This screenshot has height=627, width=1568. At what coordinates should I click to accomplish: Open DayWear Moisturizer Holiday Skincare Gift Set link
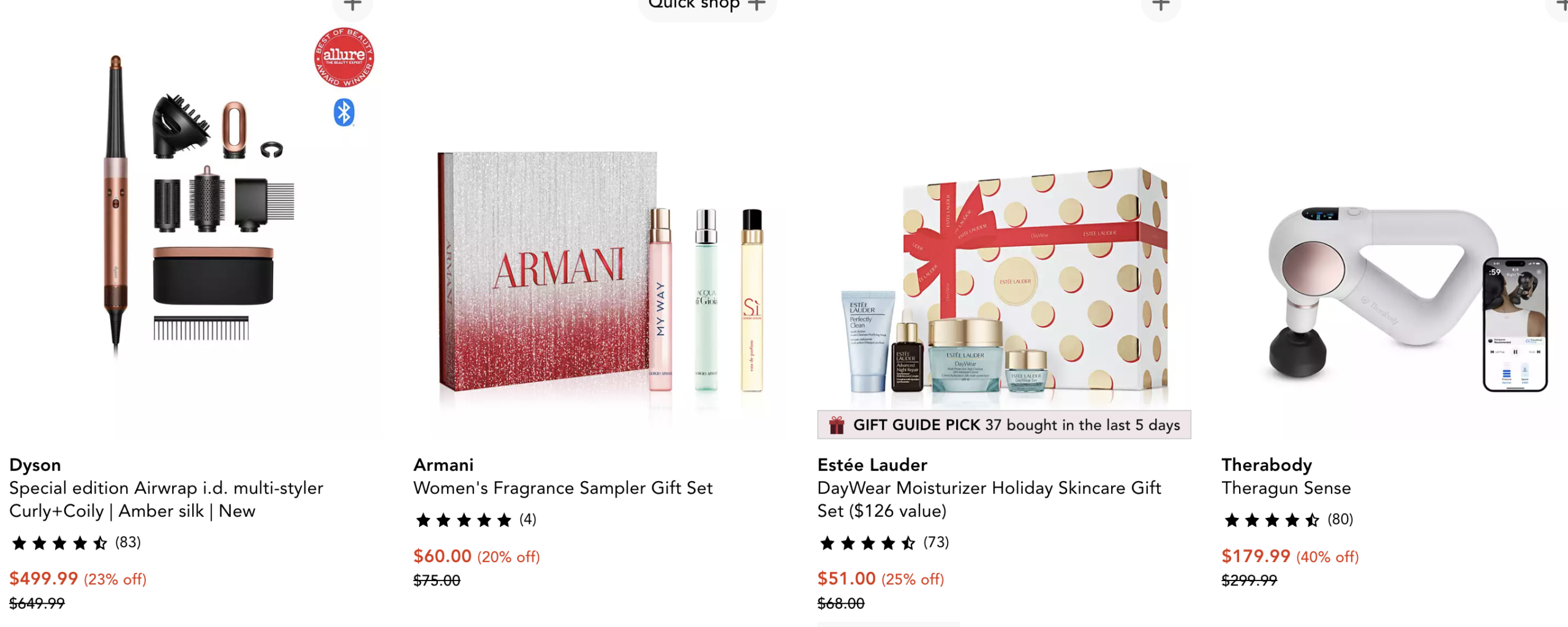click(989, 500)
